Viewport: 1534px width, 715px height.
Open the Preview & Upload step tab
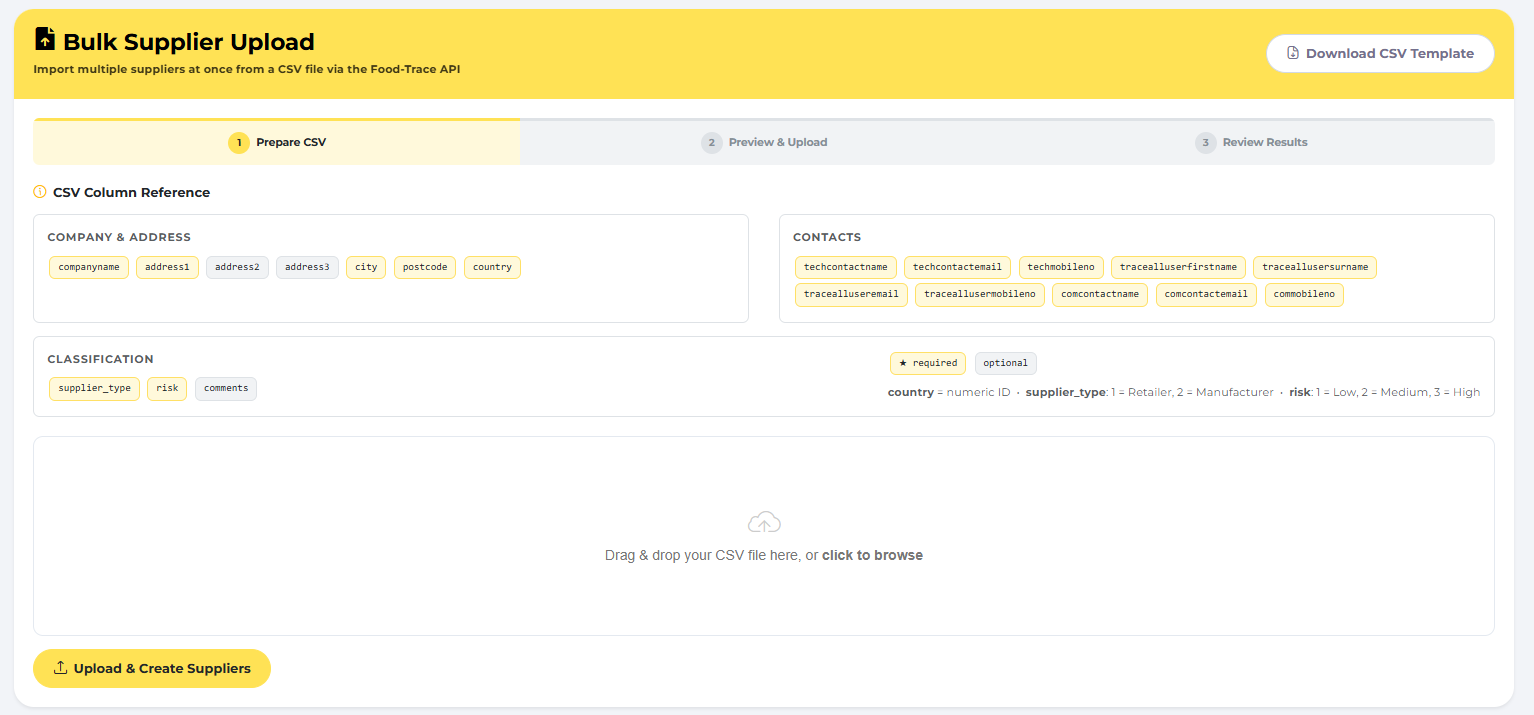point(765,143)
